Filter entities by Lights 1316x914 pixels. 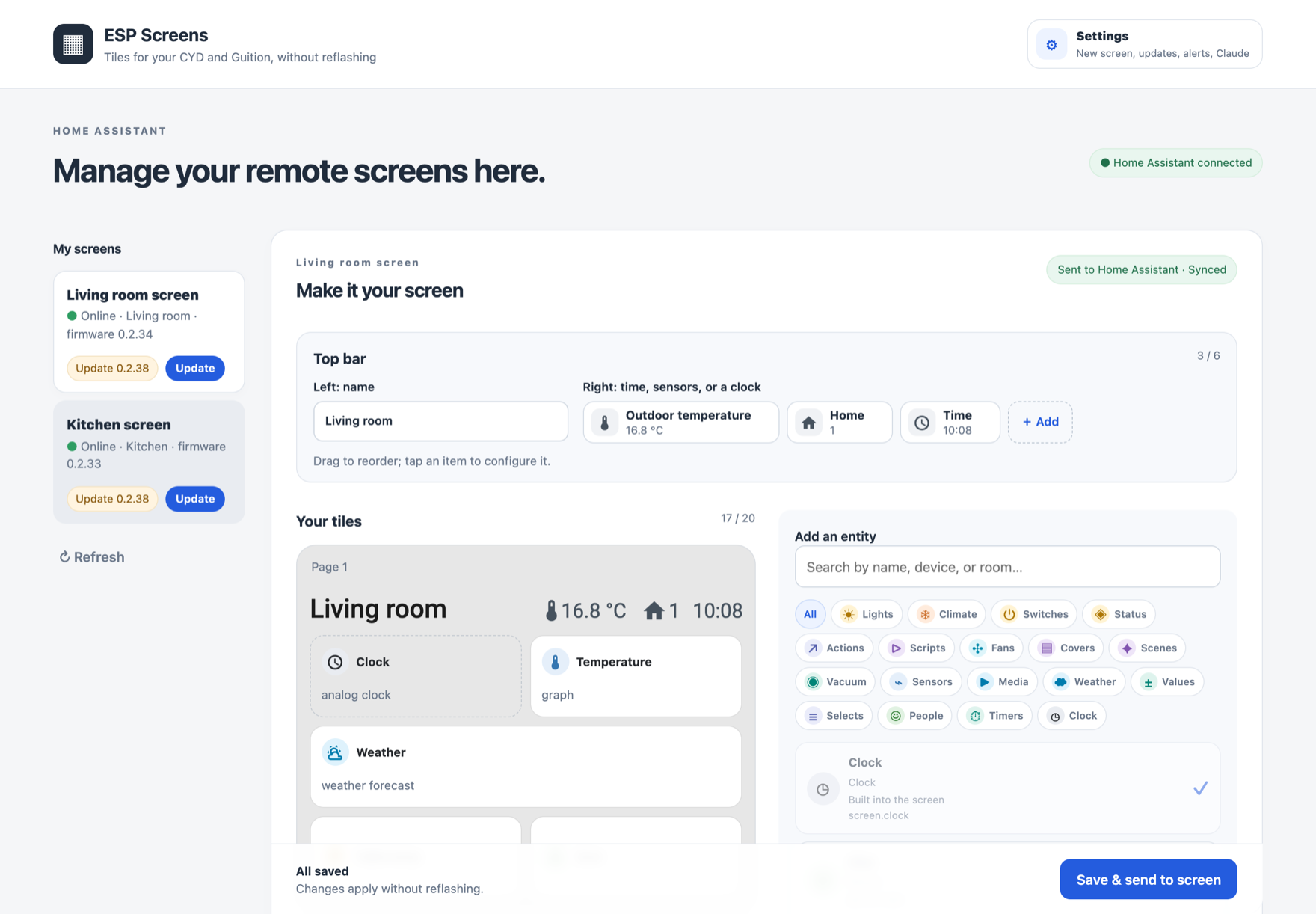point(867,614)
